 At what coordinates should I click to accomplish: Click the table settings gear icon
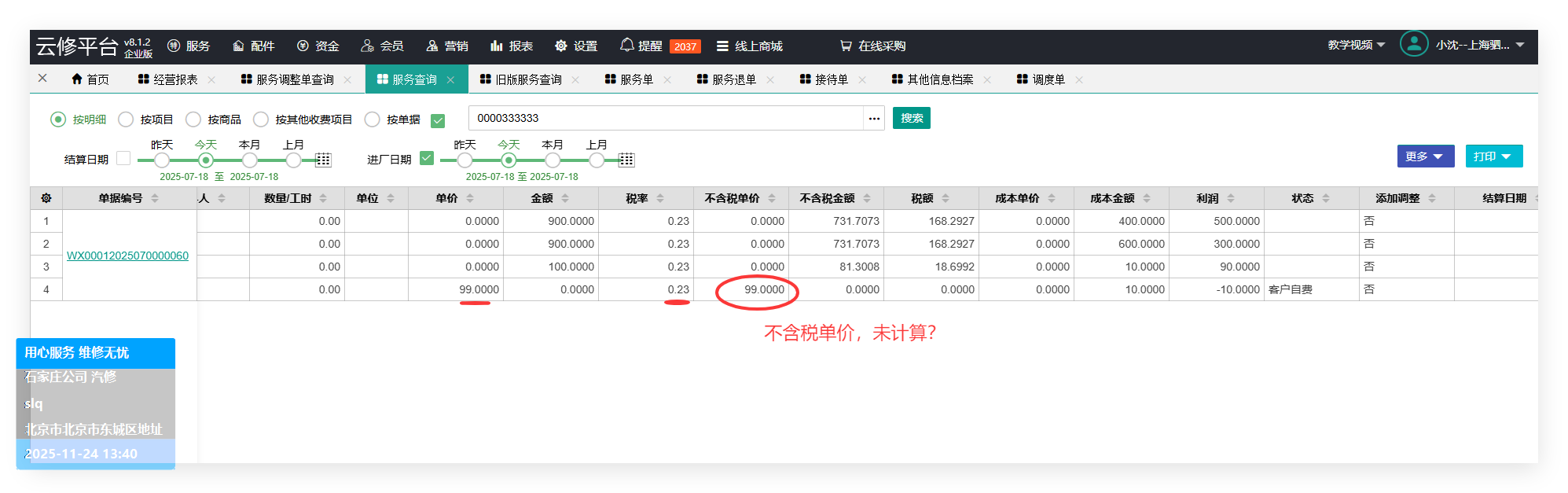[46, 198]
